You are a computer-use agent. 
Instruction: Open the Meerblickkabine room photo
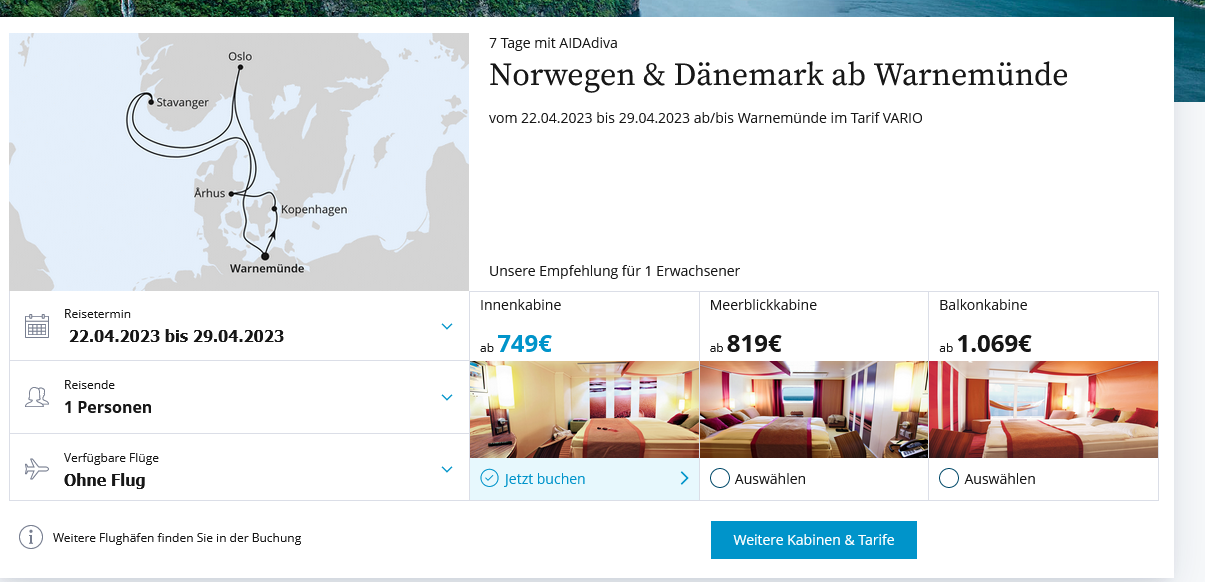click(814, 409)
